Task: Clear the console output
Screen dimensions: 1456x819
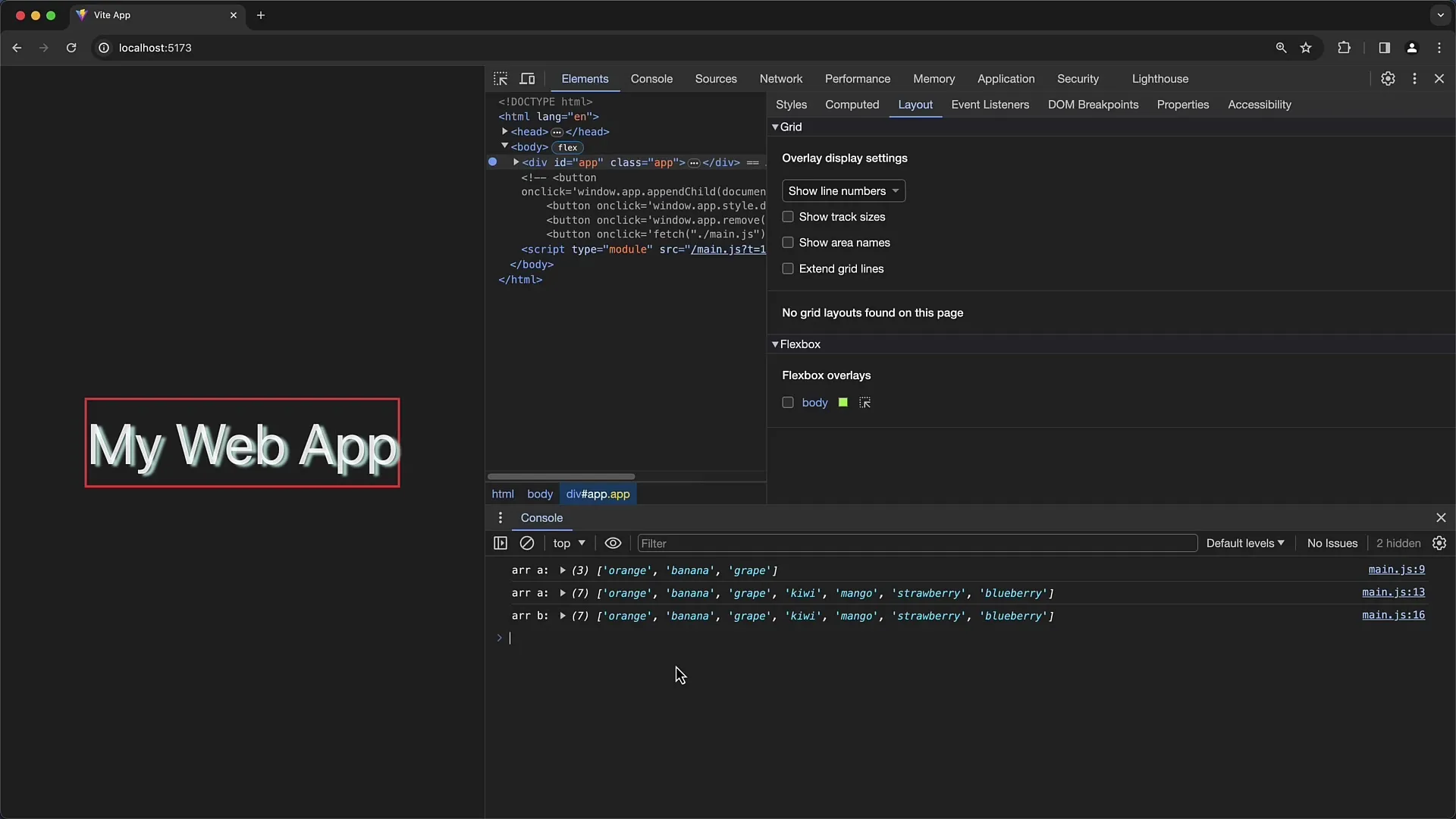Action: (x=527, y=543)
